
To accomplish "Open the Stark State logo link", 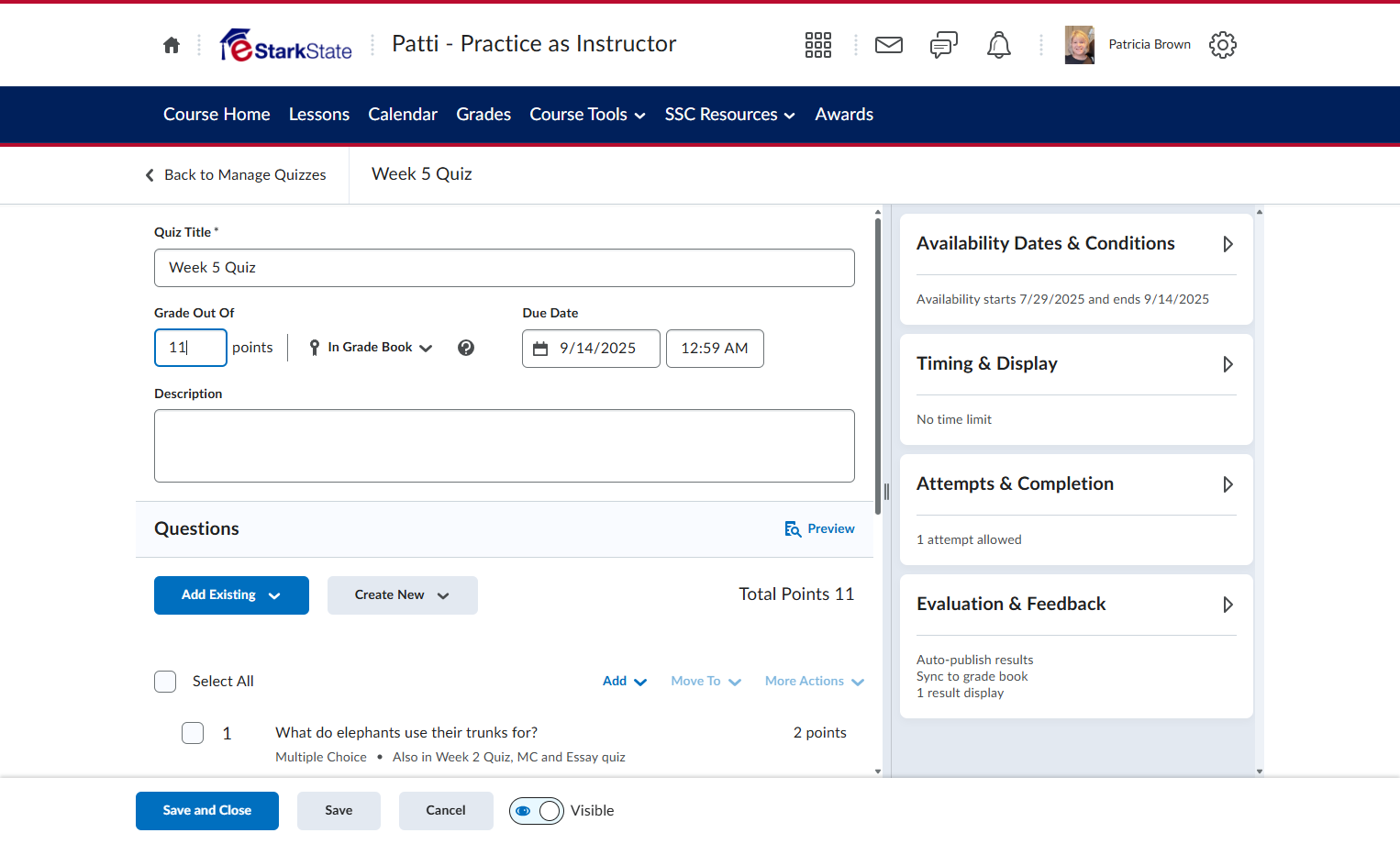I will coord(286,45).
